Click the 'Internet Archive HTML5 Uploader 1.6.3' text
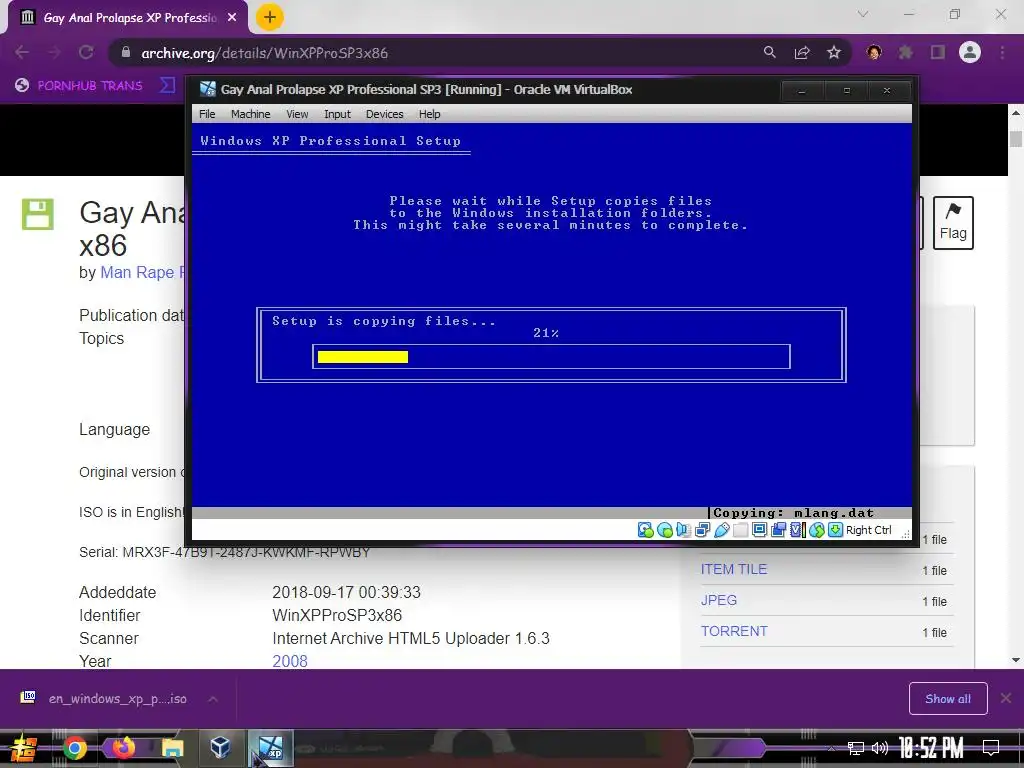Viewport: 1024px width, 768px height. tap(411, 638)
